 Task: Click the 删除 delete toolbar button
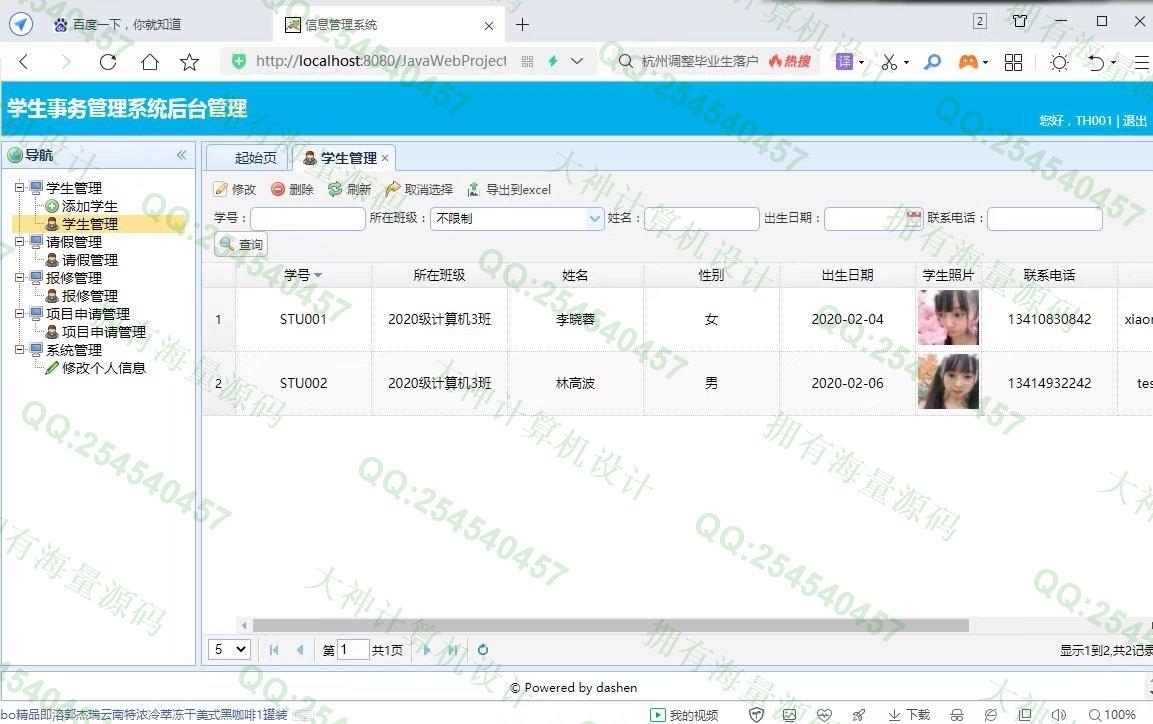[x=293, y=190]
